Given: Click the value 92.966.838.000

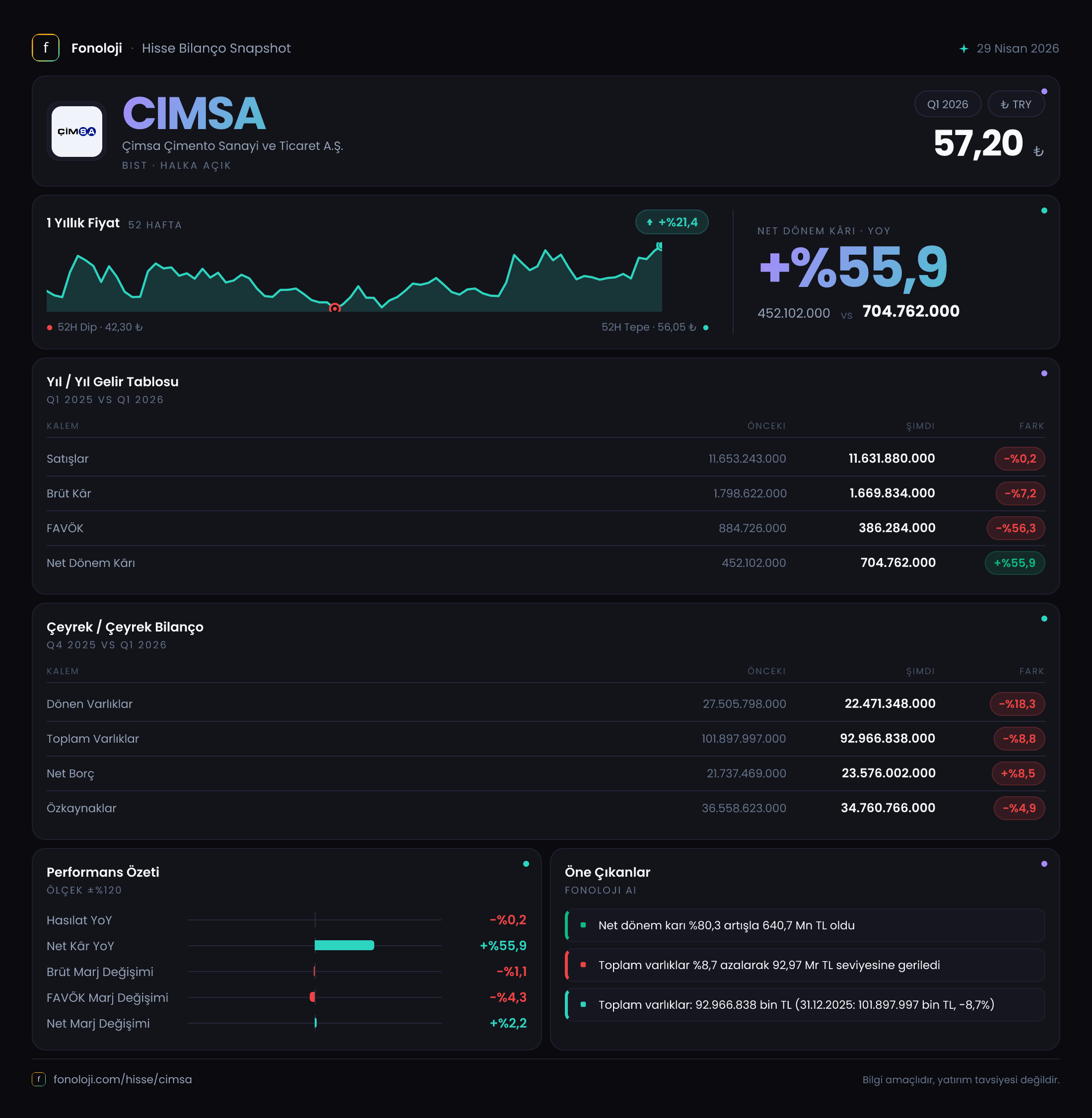Looking at the screenshot, I should point(887,738).
